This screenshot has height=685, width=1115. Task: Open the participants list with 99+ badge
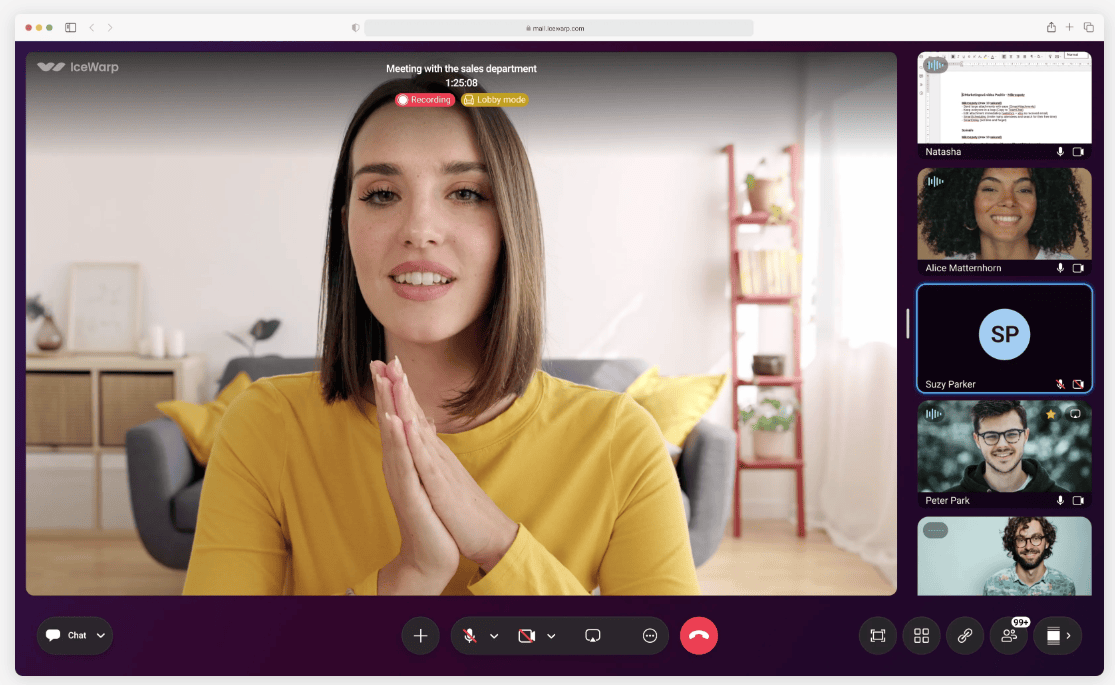(x=1009, y=636)
